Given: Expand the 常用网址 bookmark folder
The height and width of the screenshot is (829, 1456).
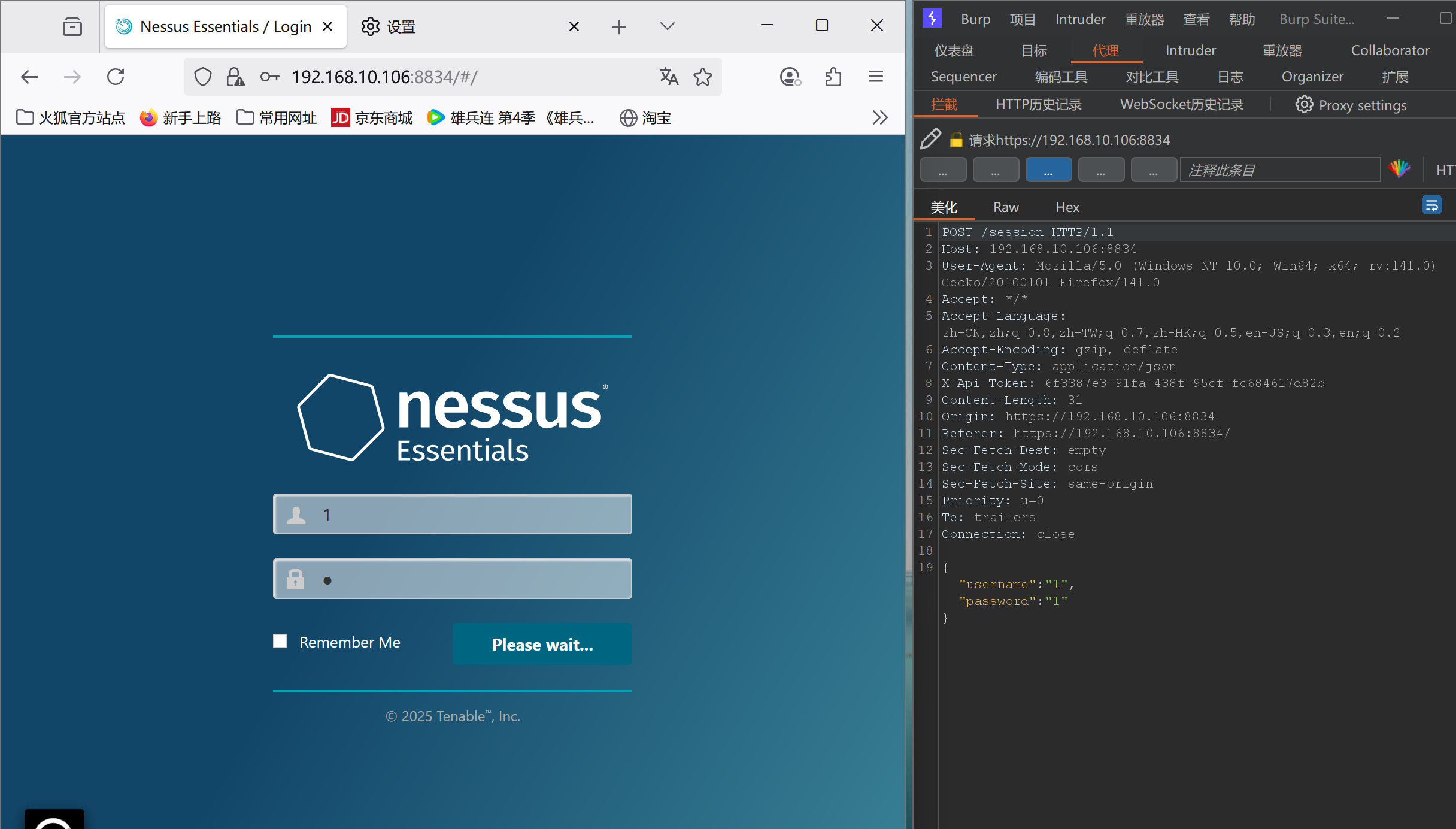Looking at the screenshot, I should pyautogui.click(x=277, y=117).
